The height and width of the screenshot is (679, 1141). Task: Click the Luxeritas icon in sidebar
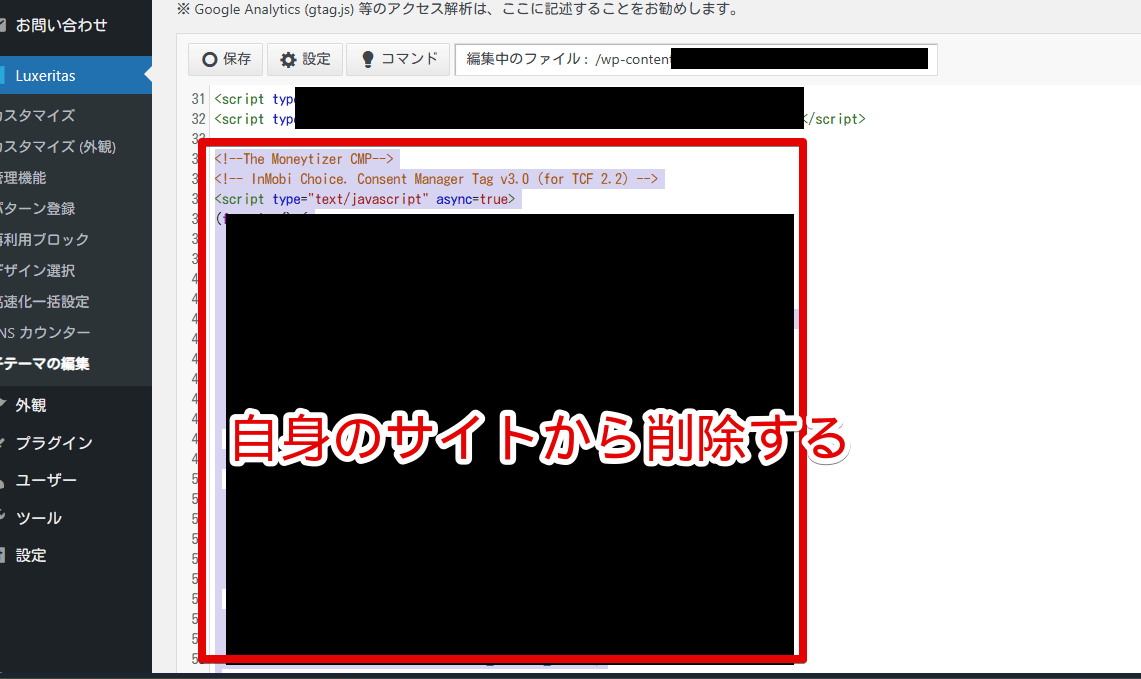click(2, 76)
